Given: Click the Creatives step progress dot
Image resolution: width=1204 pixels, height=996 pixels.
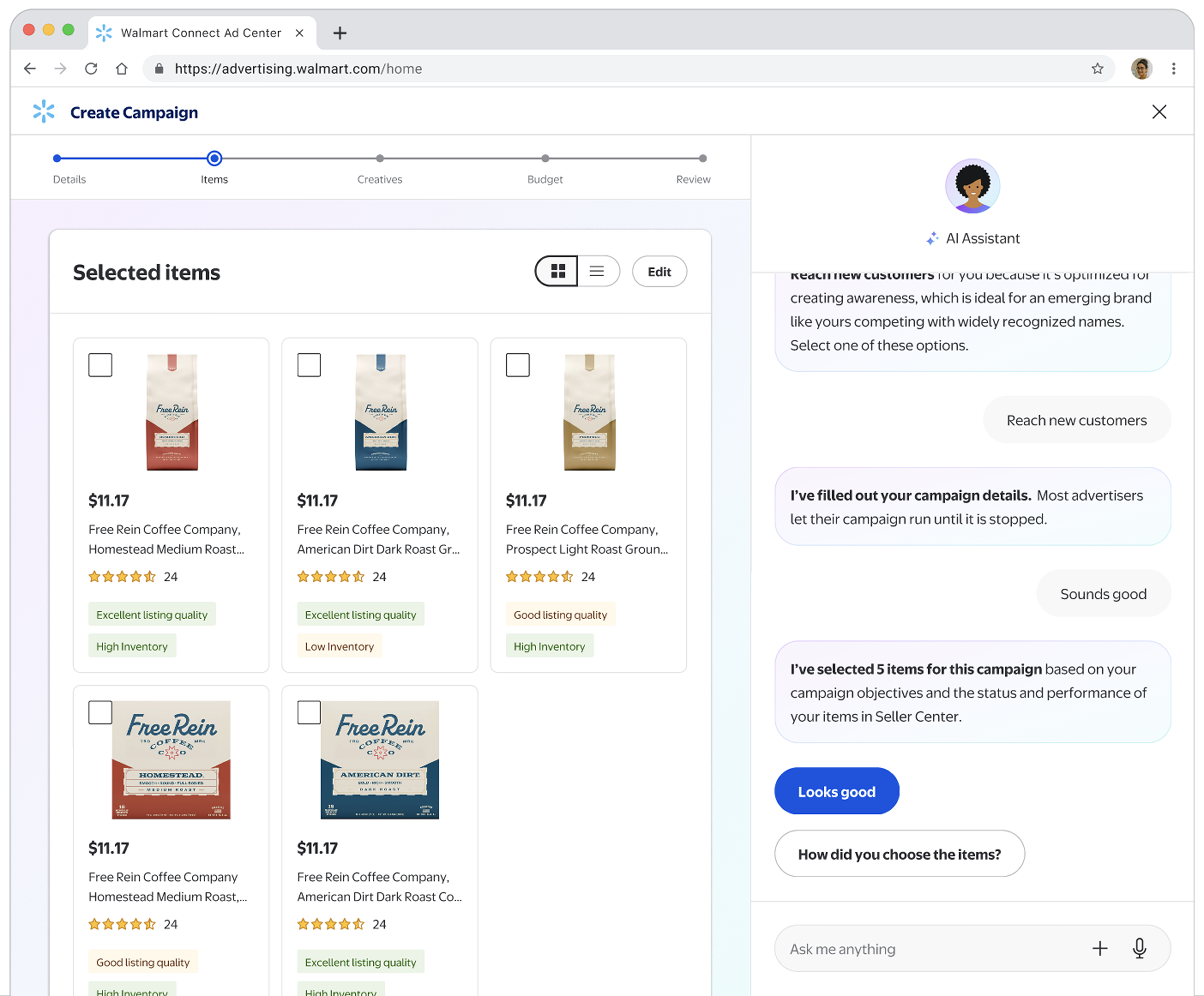Looking at the screenshot, I should [380, 158].
